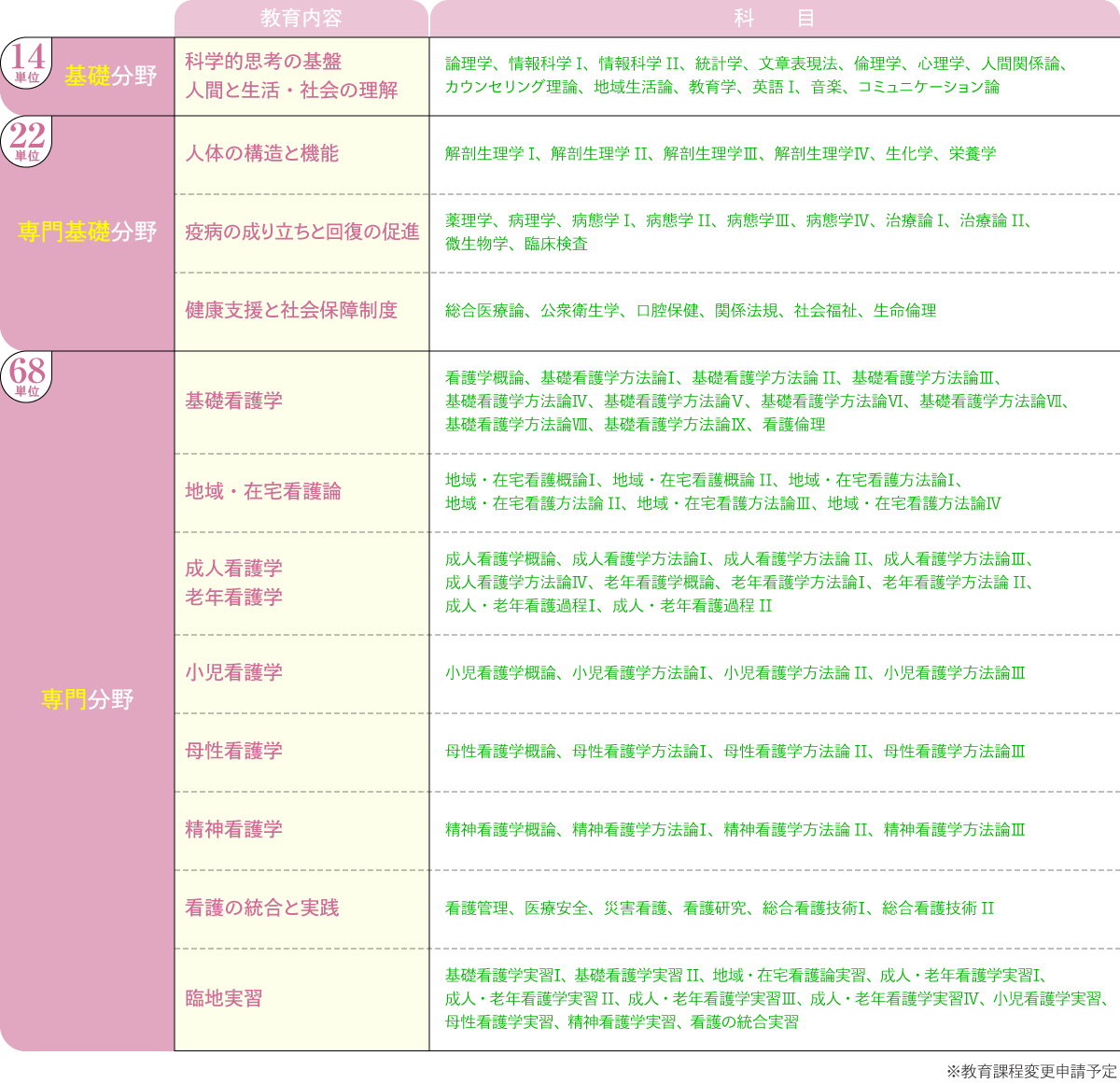This screenshot has height=1084, width=1120.
Task: Click 健康支援と社会保障制度 row title
Action: (291, 311)
